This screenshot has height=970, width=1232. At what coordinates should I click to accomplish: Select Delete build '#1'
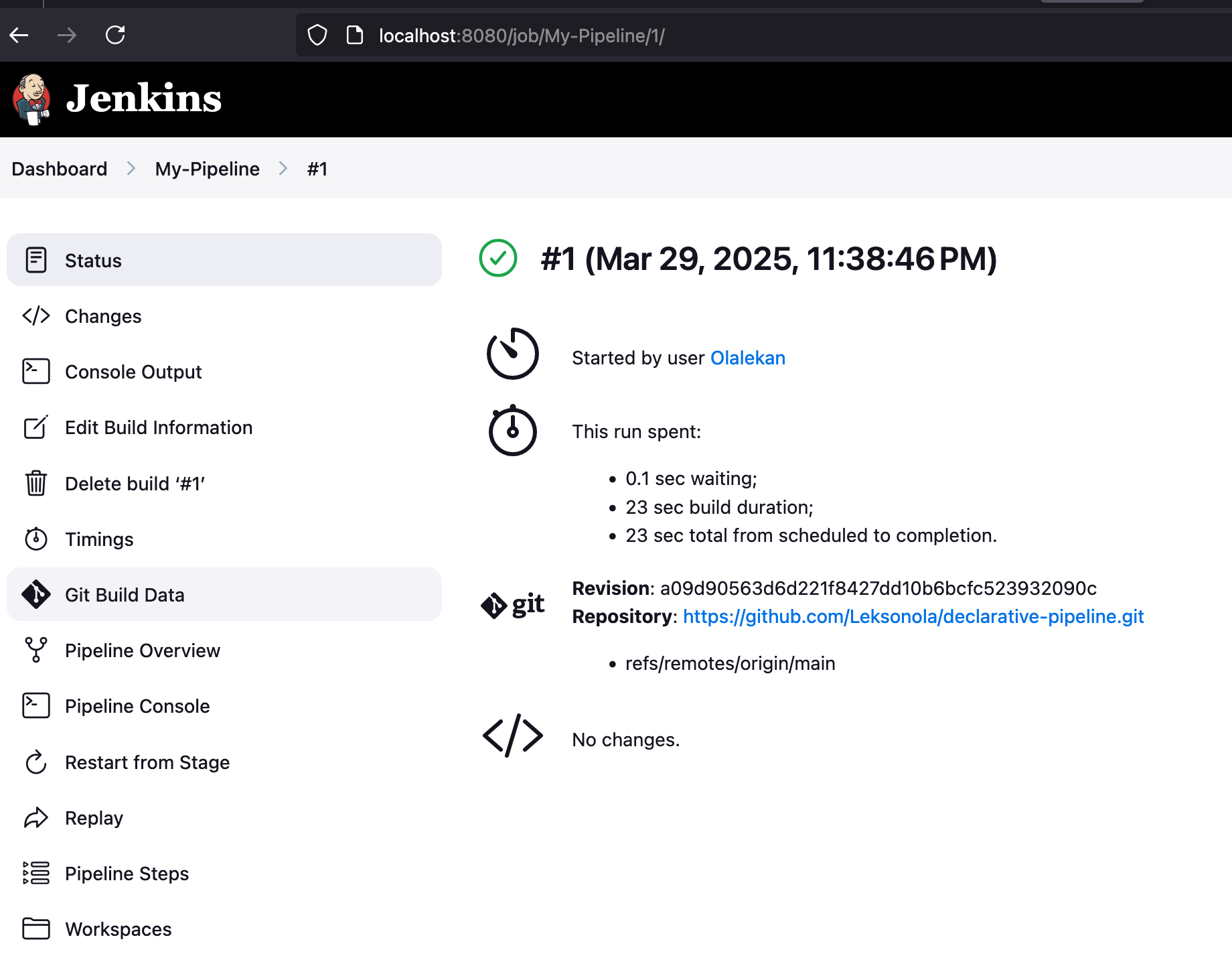pos(224,483)
